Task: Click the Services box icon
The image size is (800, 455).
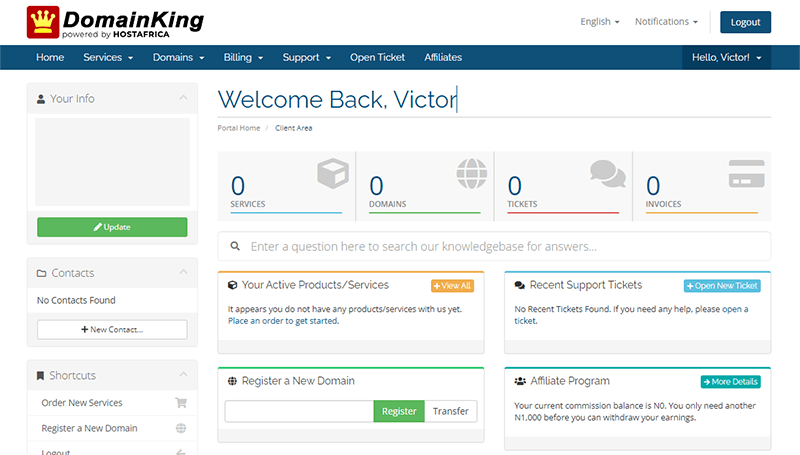Action: pos(333,173)
